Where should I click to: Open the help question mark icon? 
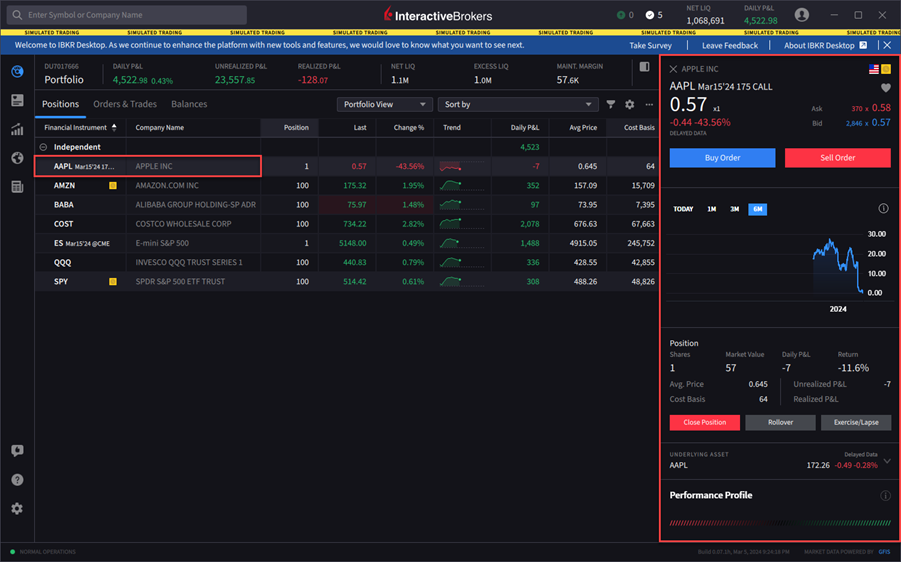tap(17, 480)
